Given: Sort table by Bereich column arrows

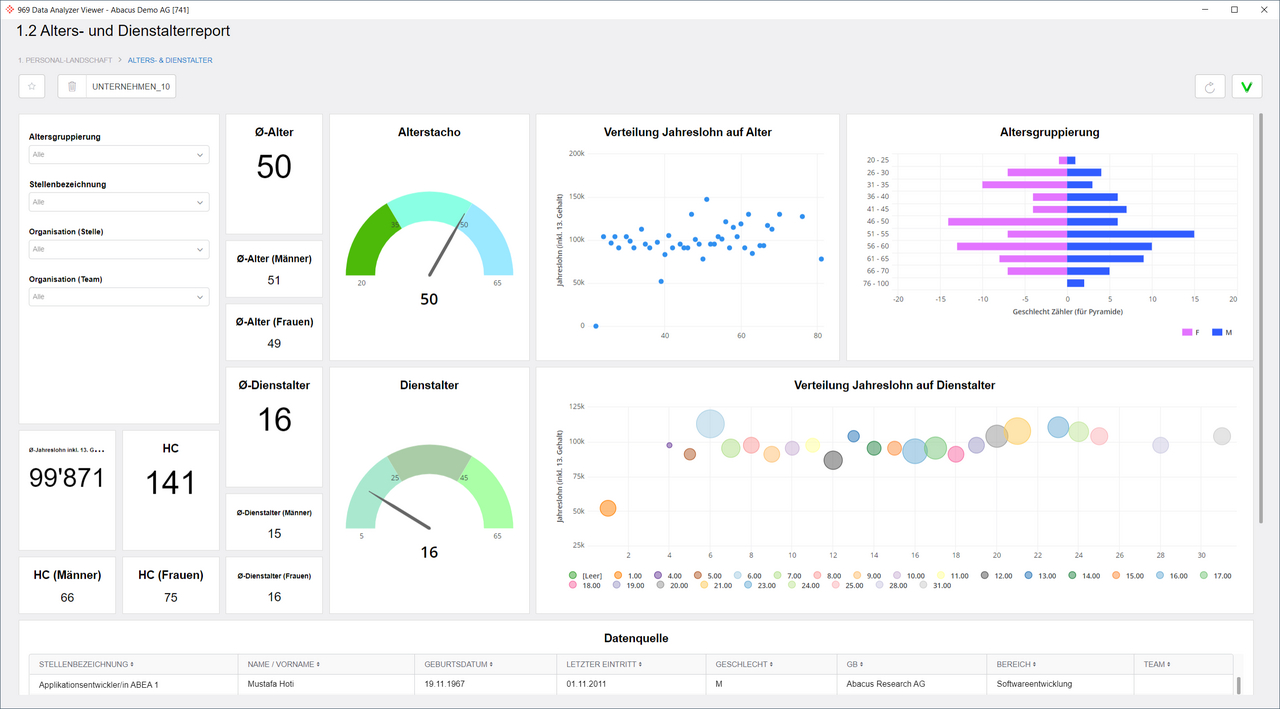Looking at the screenshot, I should point(1034,664).
